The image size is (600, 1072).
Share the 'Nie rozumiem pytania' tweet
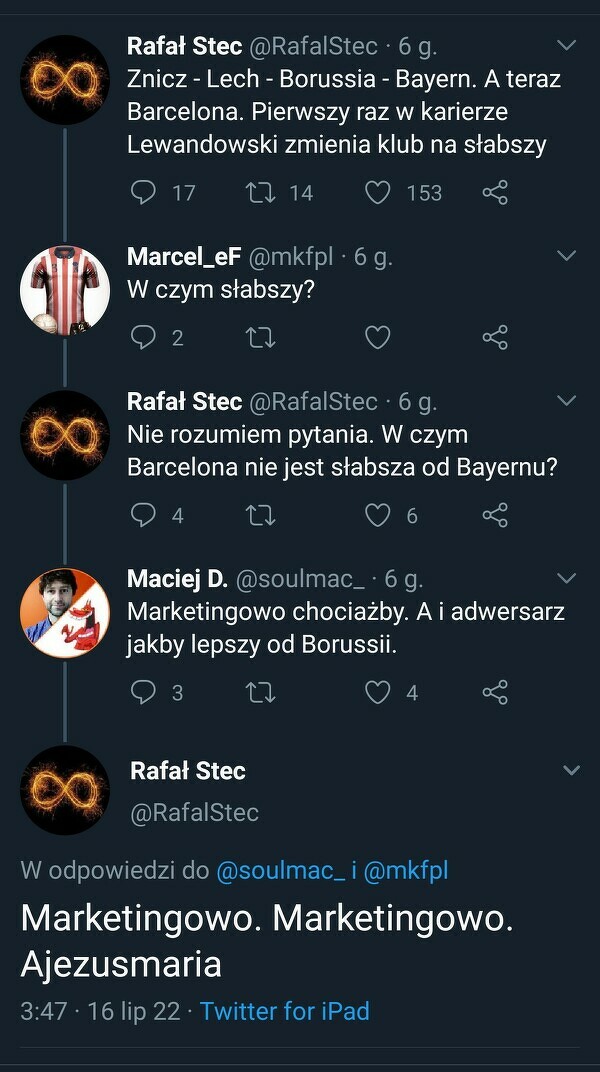pyautogui.click(x=495, y=515)
